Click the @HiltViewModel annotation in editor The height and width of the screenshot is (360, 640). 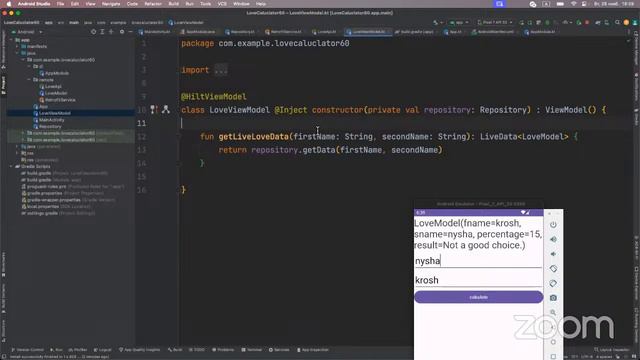pyautogui.click(x=213, y=97)
